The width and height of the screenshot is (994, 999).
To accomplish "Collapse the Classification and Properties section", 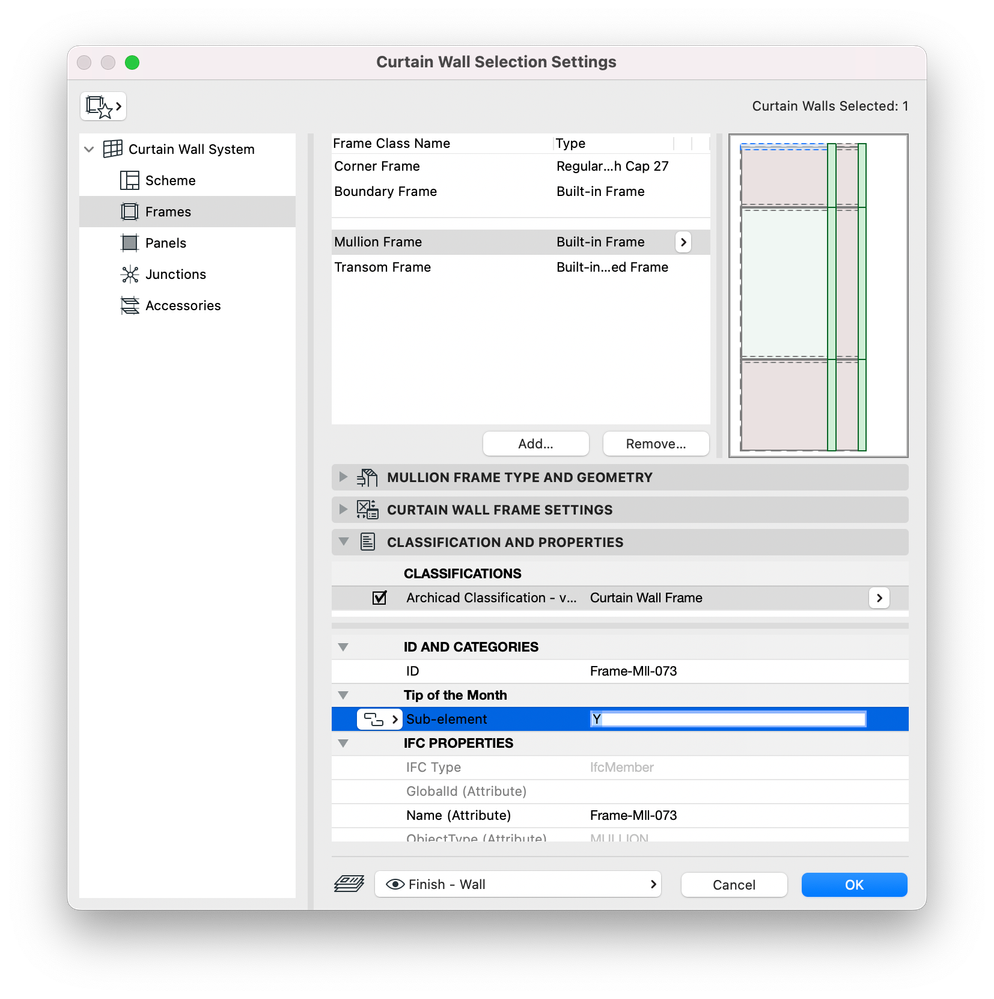I will click(343, 542).
